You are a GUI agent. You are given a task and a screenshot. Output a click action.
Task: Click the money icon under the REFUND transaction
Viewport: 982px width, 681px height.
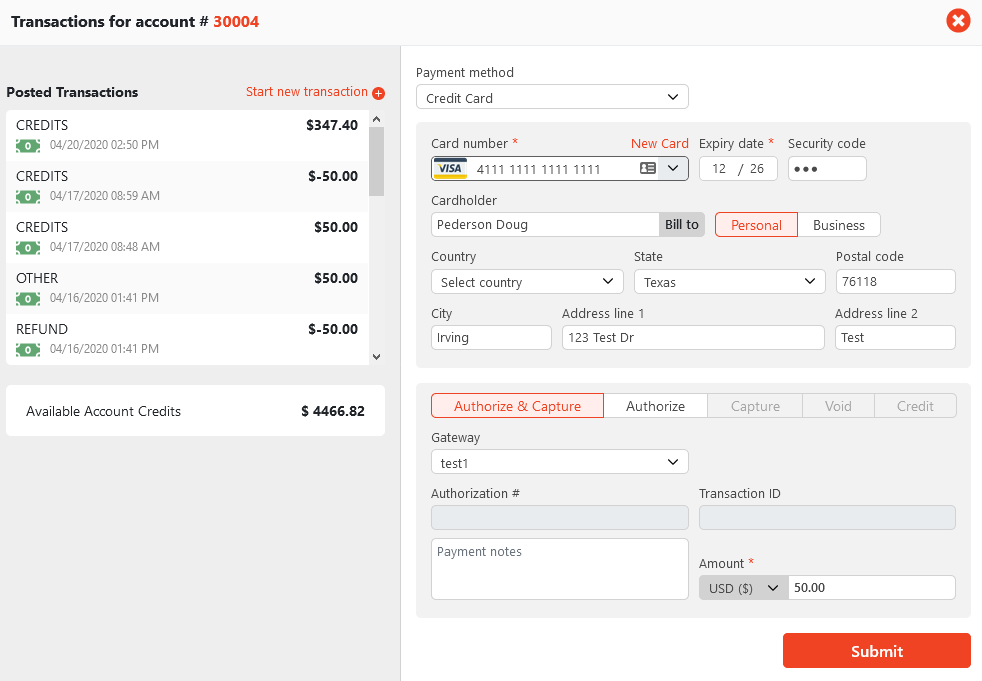tap(28, 349)
